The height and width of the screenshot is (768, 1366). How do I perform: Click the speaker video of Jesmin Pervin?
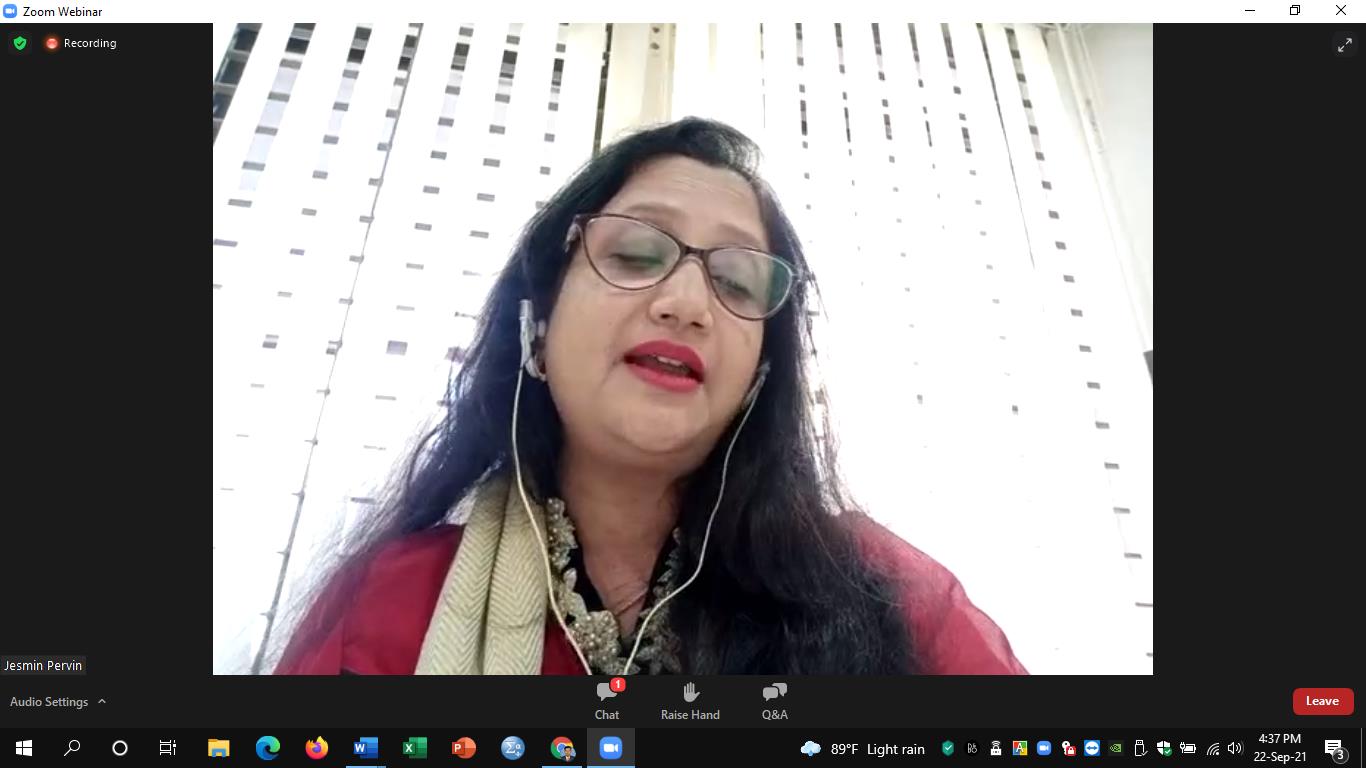point(683,349)
